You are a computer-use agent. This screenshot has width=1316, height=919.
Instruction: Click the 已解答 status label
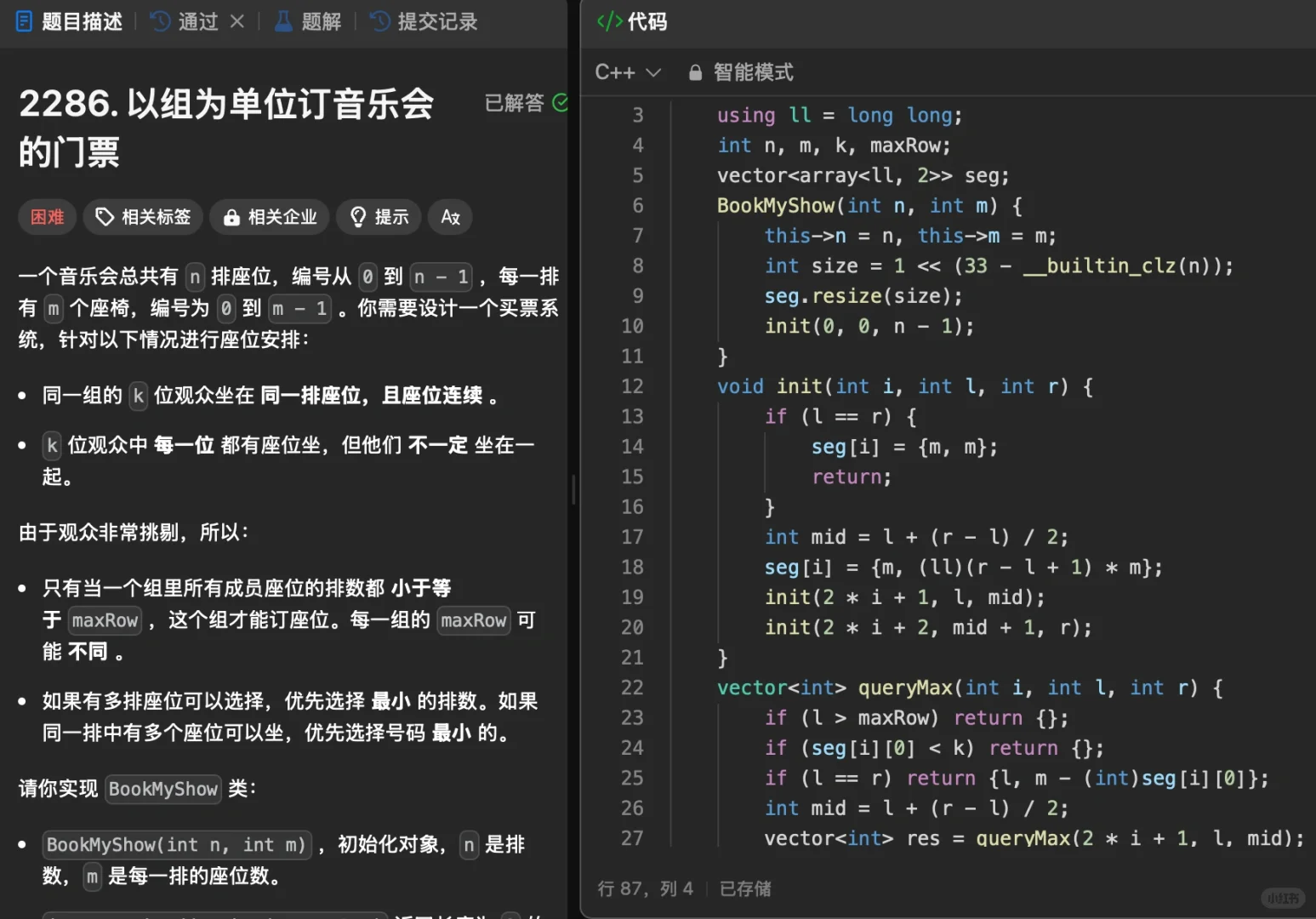[514, 103]
